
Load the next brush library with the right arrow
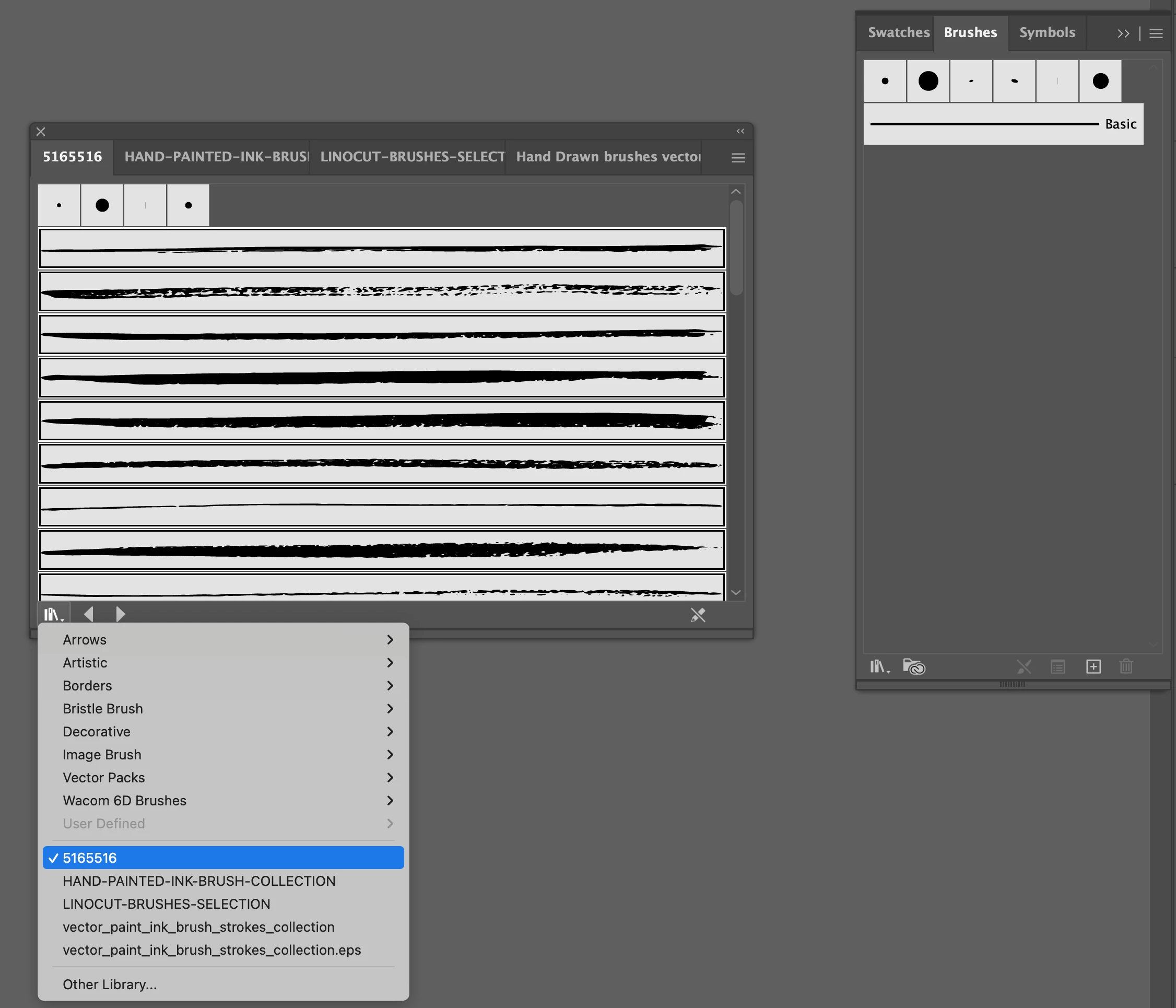tap(120, 614)
